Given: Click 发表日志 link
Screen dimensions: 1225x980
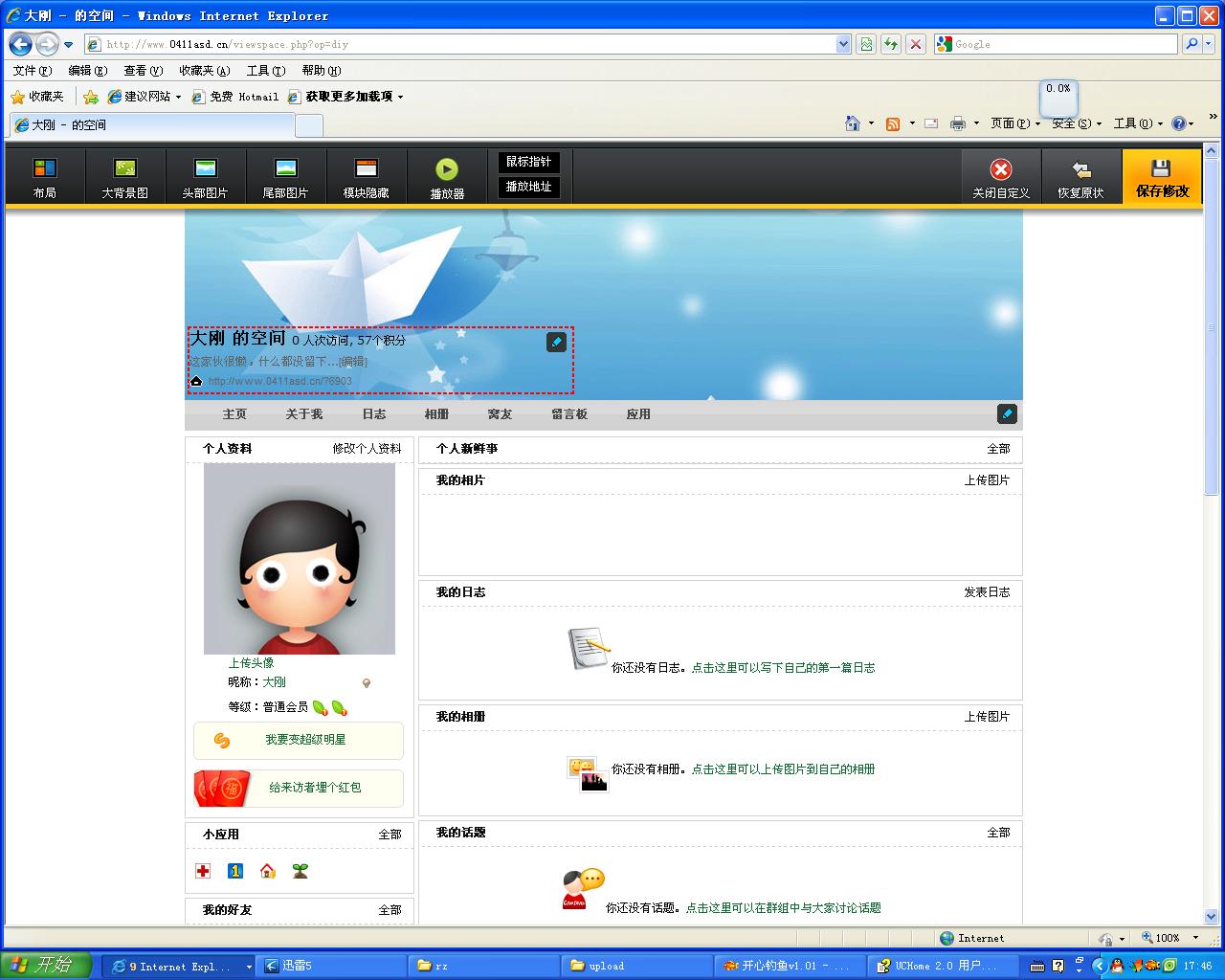Looking at the screenshot, I should click(988, 592).
